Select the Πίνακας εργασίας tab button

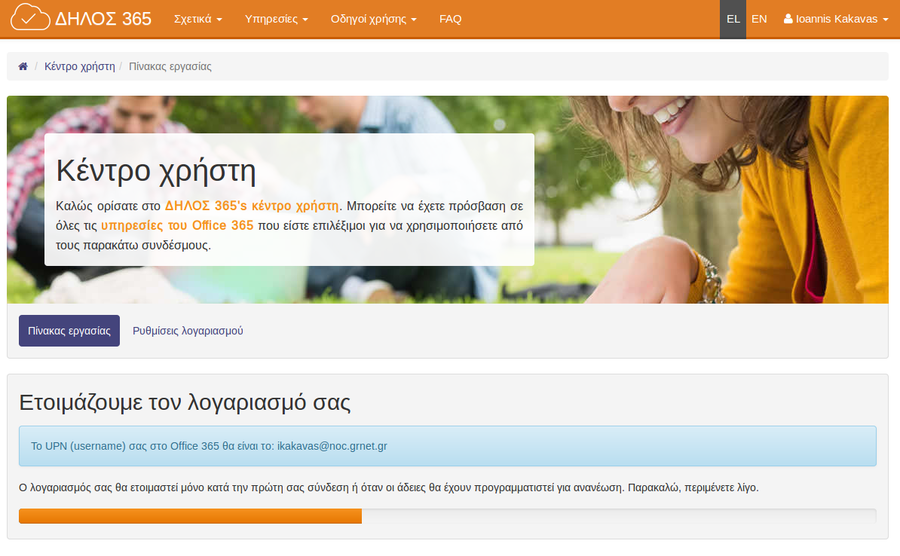click(x=69, y=331)
